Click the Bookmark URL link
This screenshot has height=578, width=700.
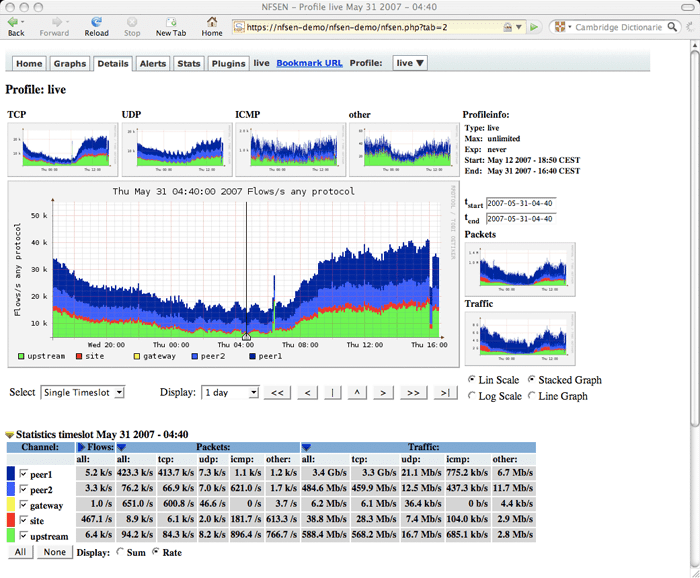(x=309, y=63)
